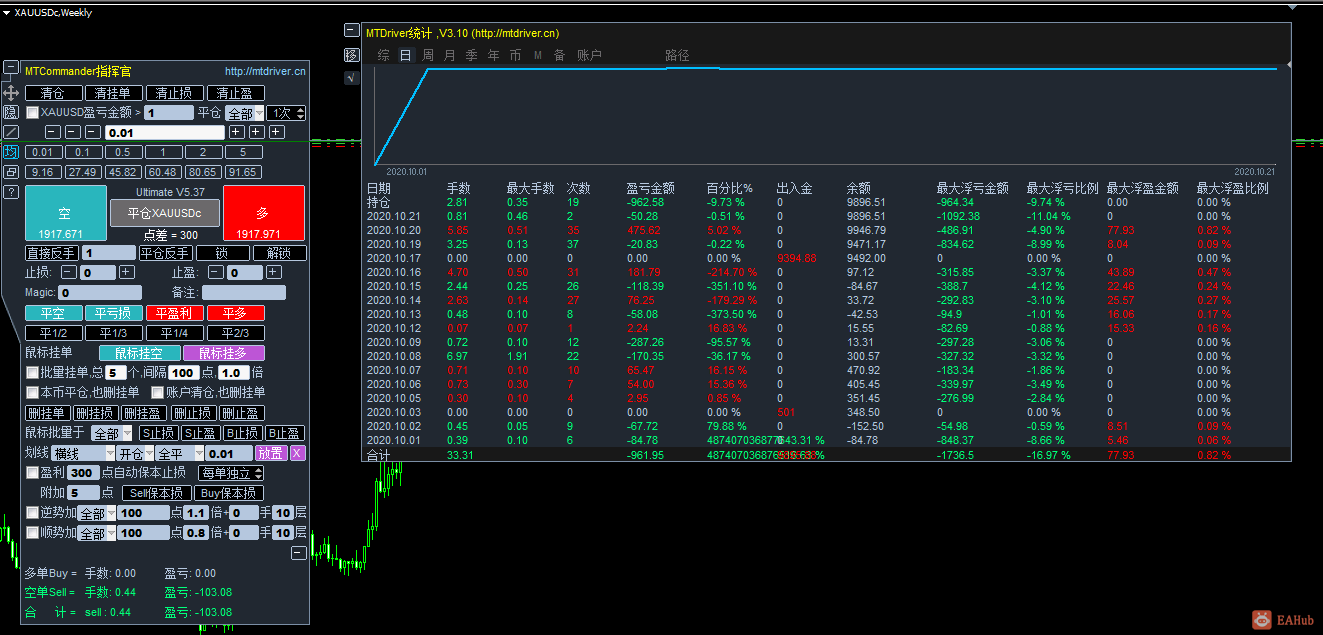Click the 盈亏金额 column header
Screen dimensions: 1323x635
pyautogui.click(x=650, y=188)
